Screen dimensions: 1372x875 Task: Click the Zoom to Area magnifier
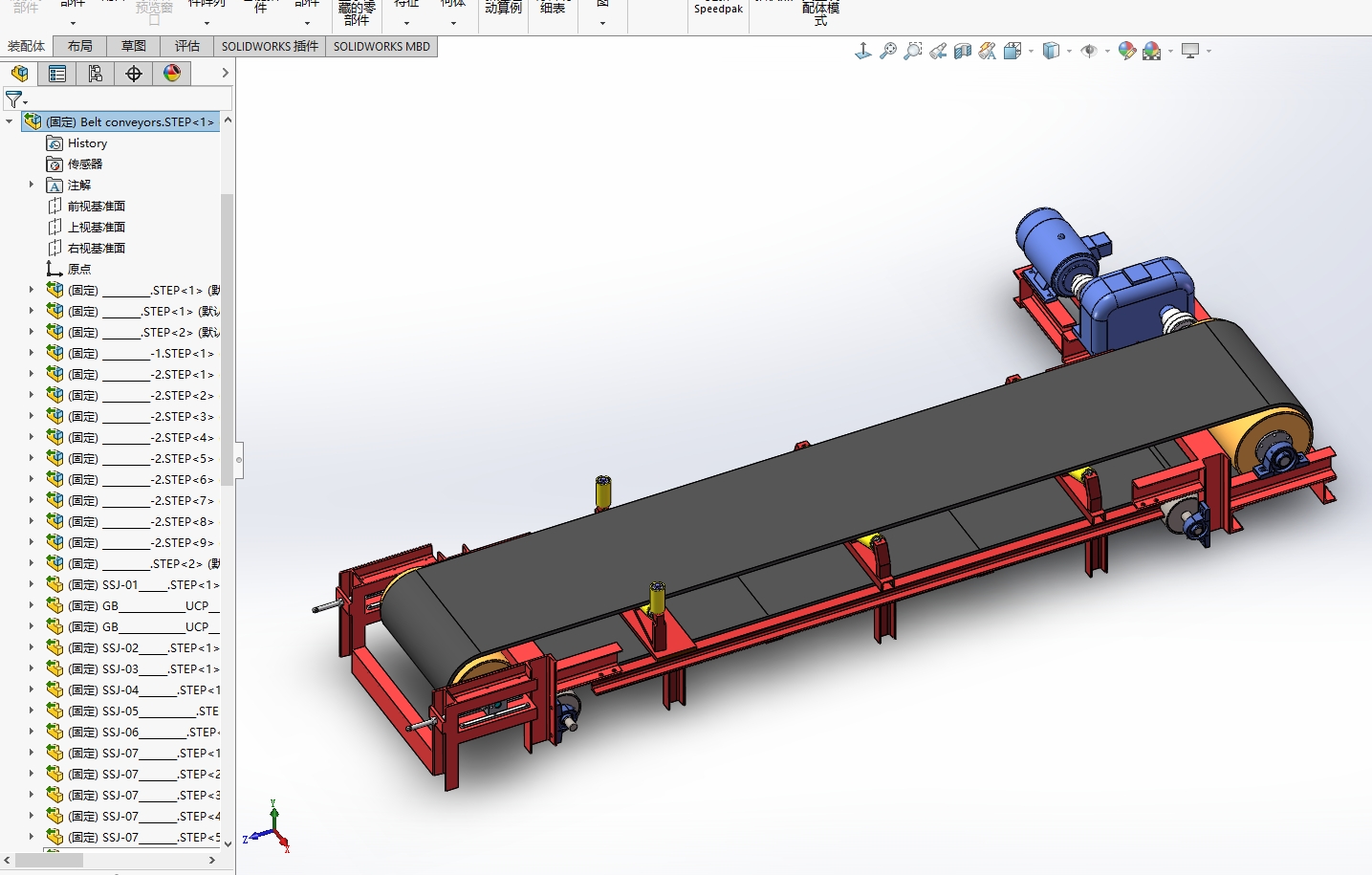click(x=913, y=51)
